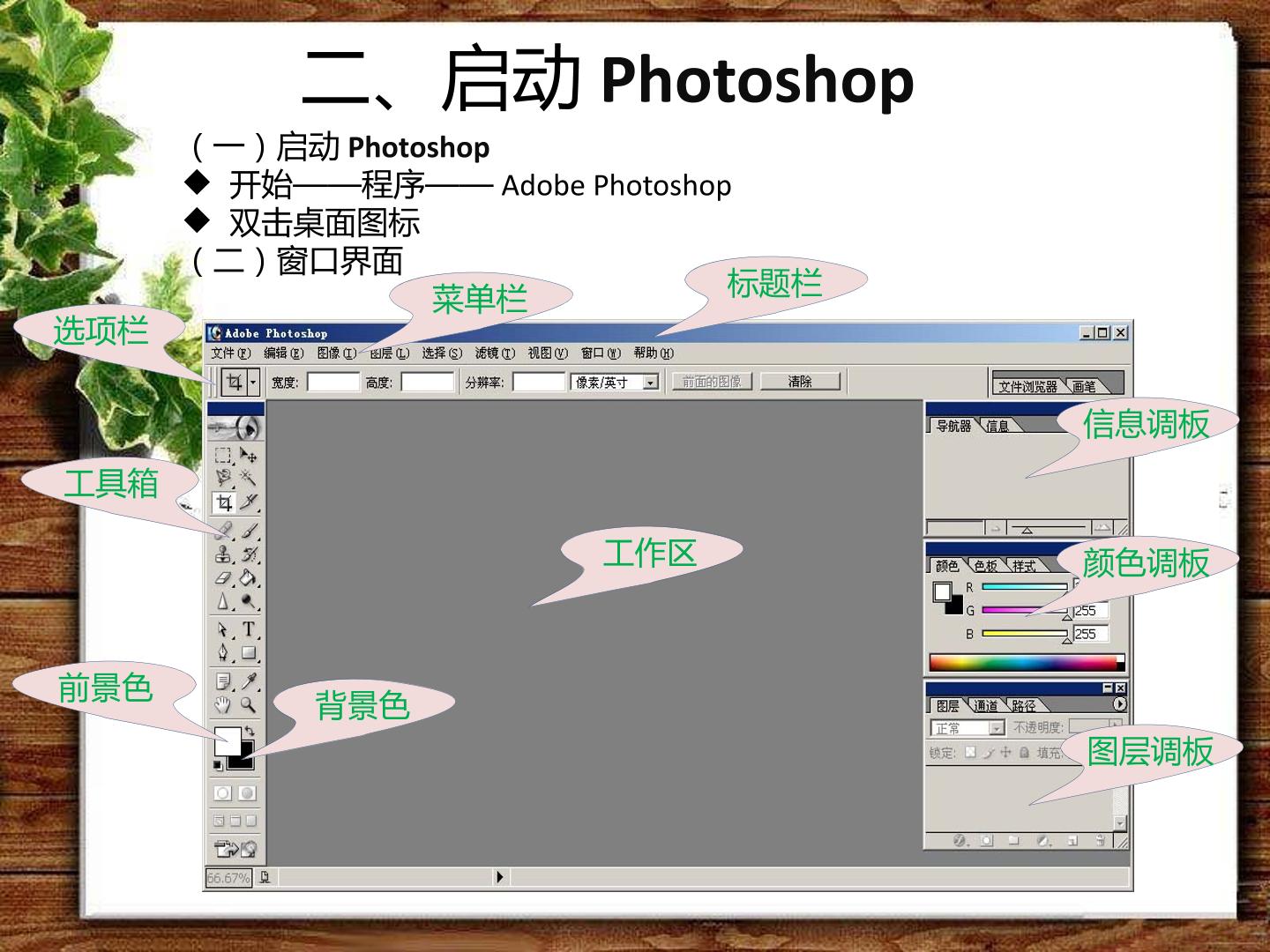Select the Paint Bucket tool
This screenshot has width=1270, height=952.
(x=249, y=578)
